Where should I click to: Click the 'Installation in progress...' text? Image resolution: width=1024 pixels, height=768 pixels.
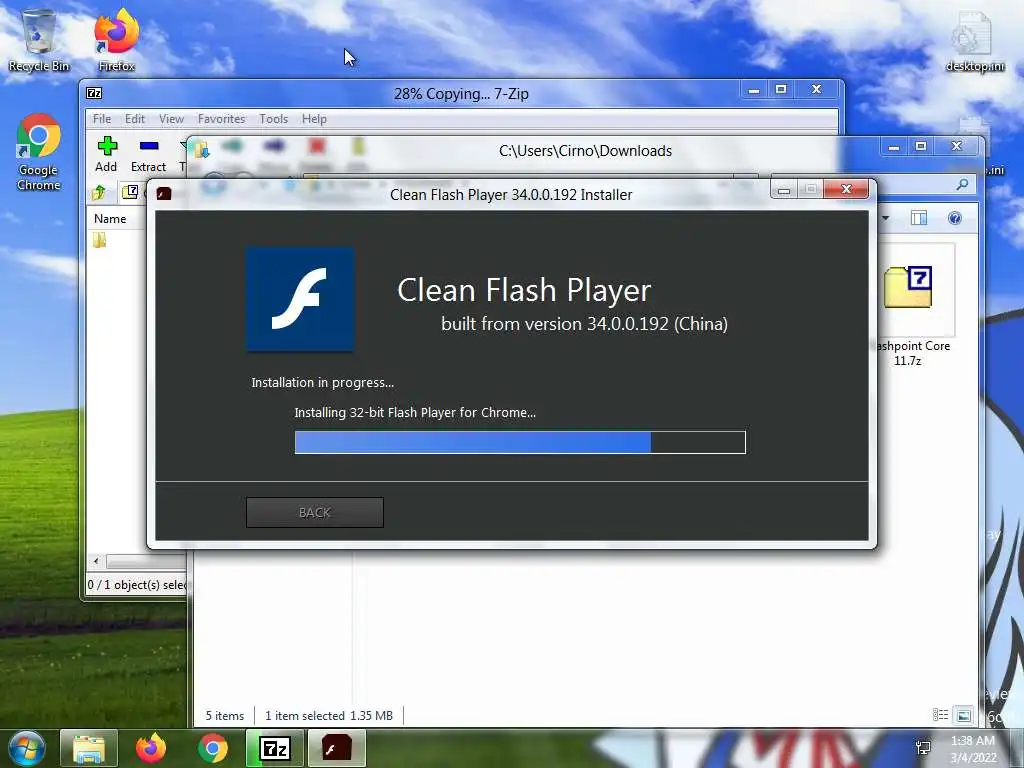click(323, 383)
